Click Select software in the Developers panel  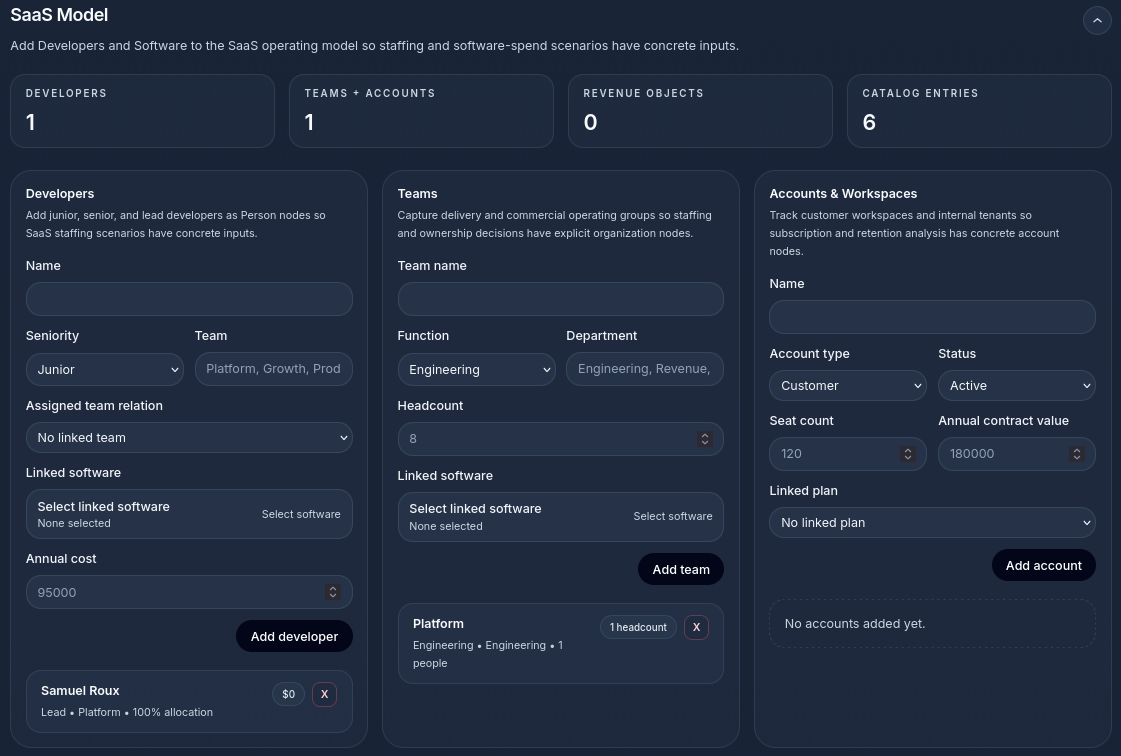(301, 513)
